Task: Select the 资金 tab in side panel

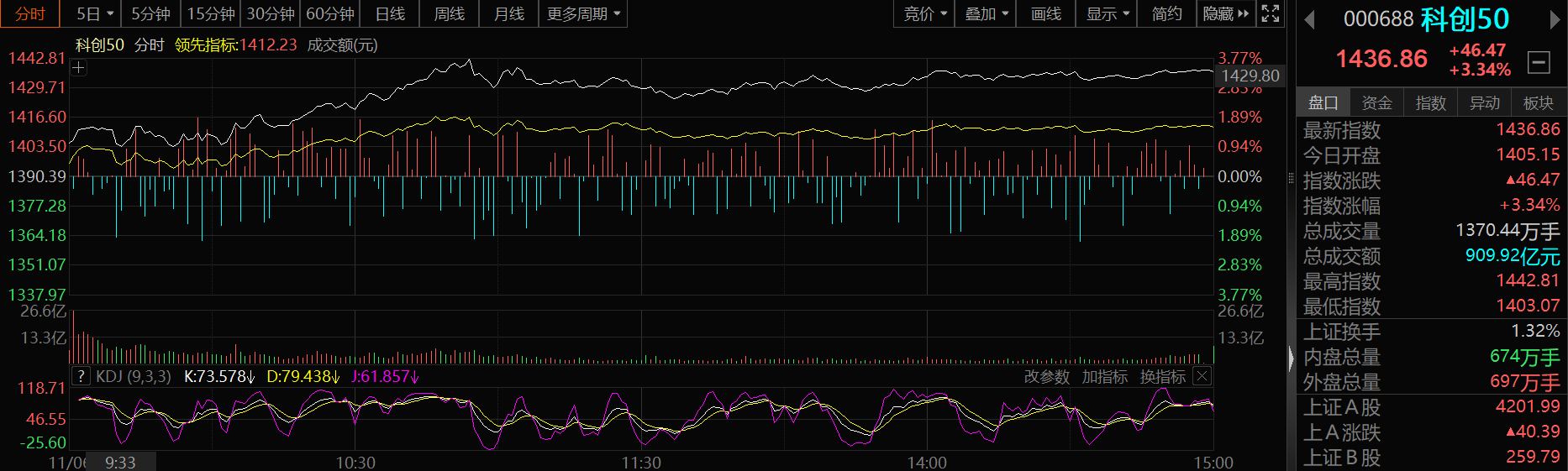Action: pos(1376,102)
